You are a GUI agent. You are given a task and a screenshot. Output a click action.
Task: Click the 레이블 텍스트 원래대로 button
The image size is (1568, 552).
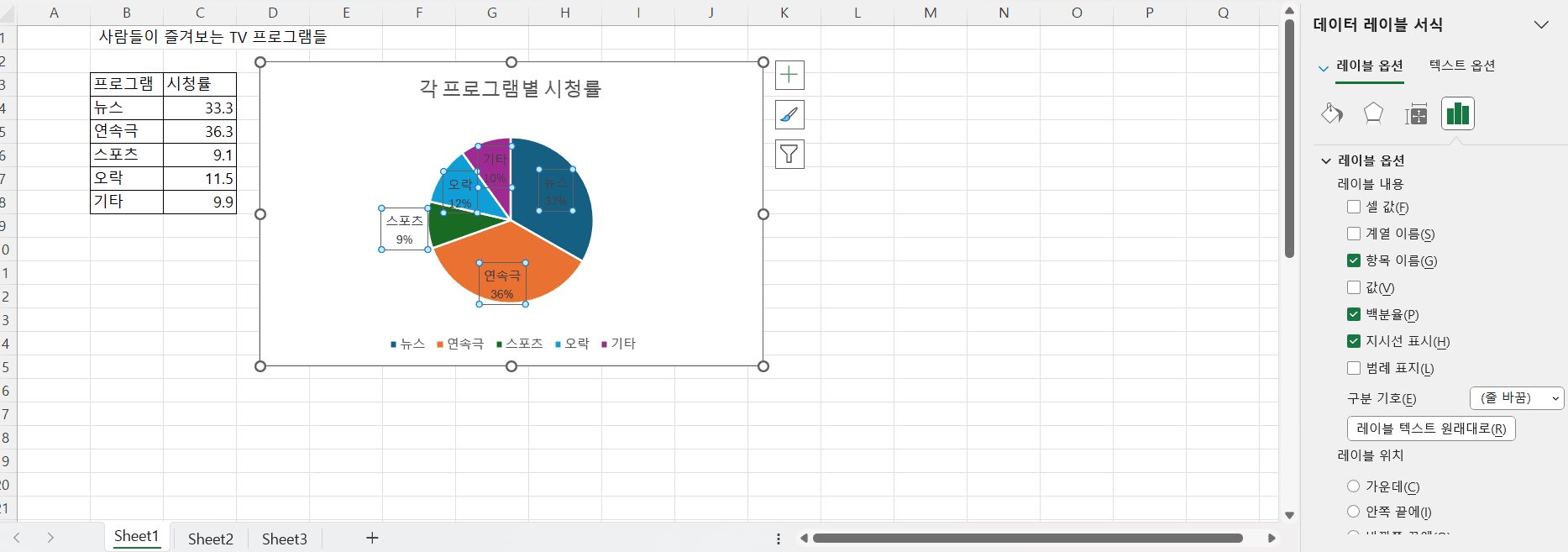[1430, 428]
